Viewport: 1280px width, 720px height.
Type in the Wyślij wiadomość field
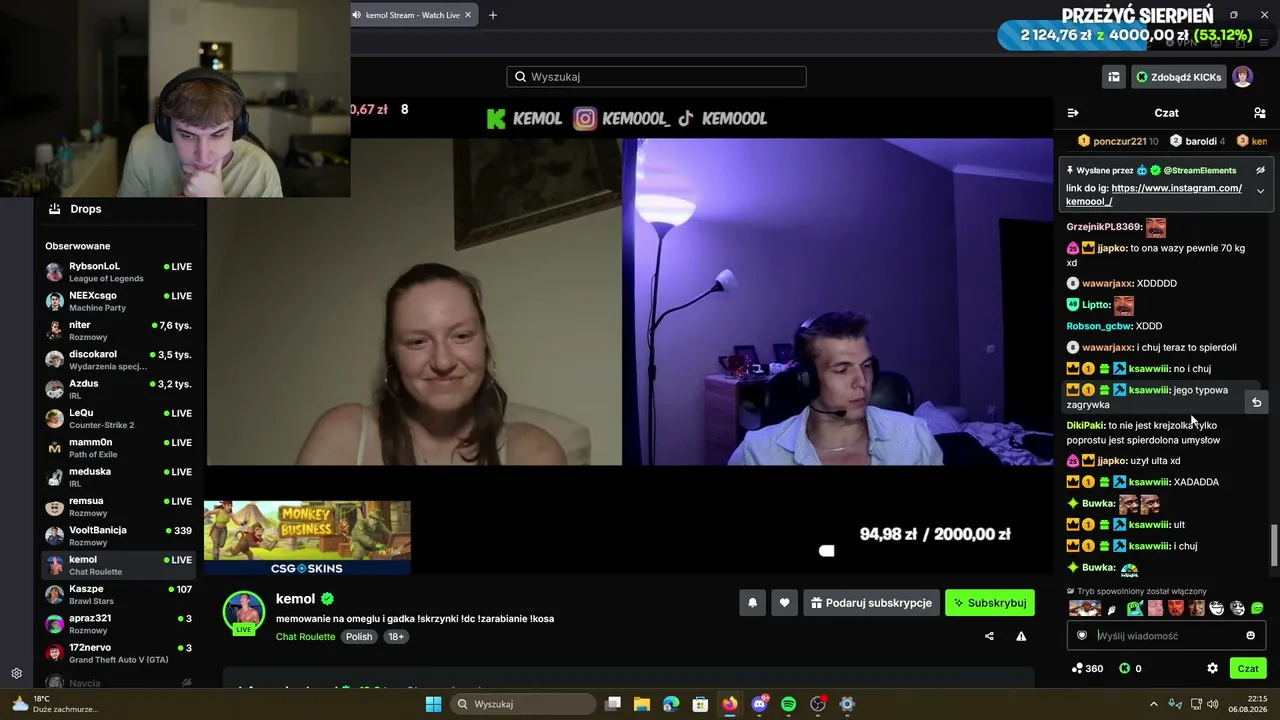coord(1166,635)
